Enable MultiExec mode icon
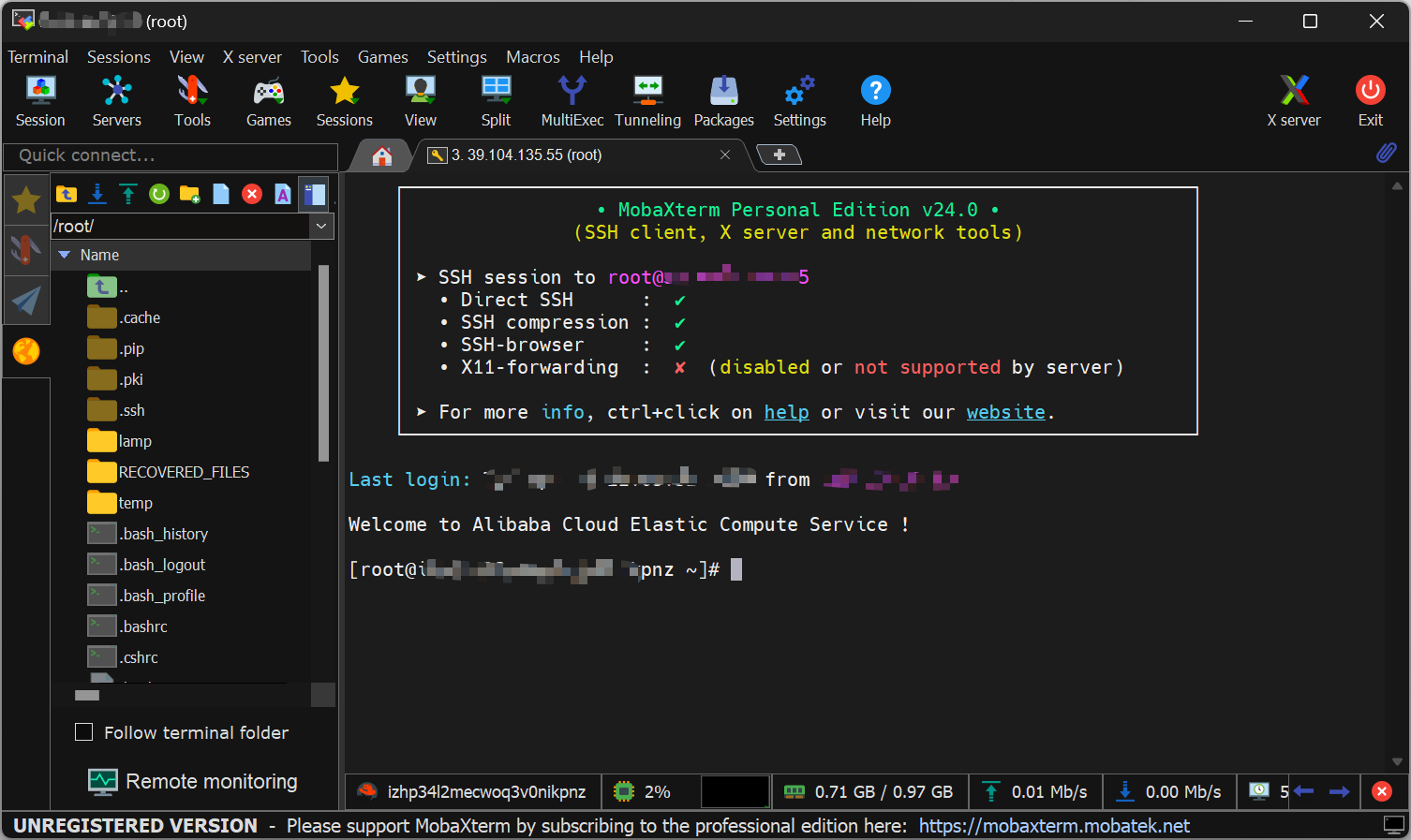The image size is (1411, 840). click(x=572, y=101)
